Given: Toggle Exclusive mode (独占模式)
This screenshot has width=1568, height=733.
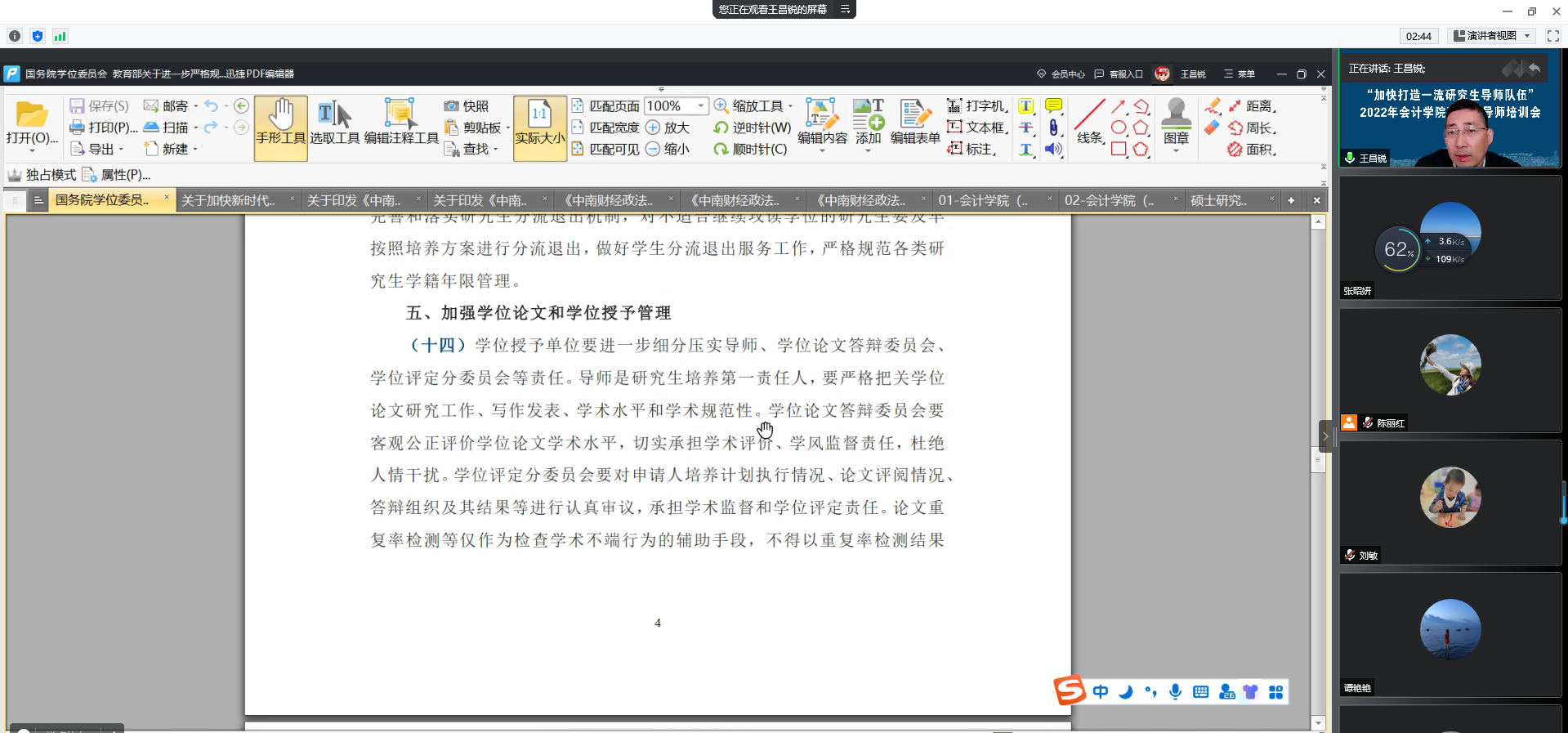Looking at the screenshot, I should (42, 175).
